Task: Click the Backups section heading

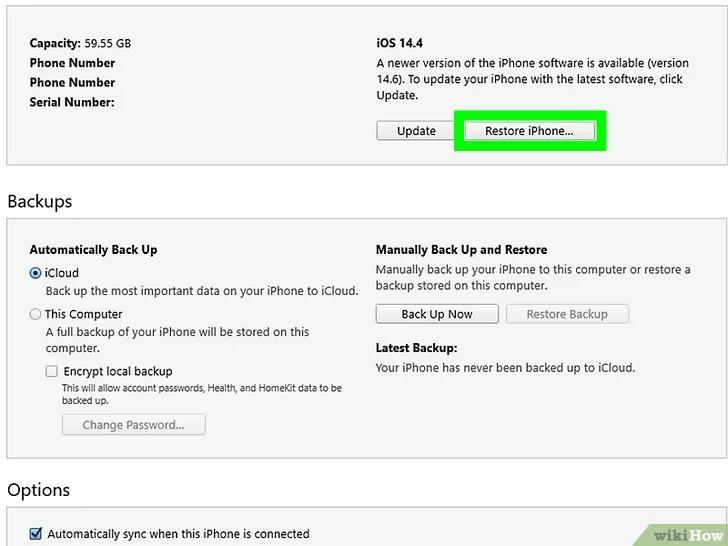Action: point(40,202)
